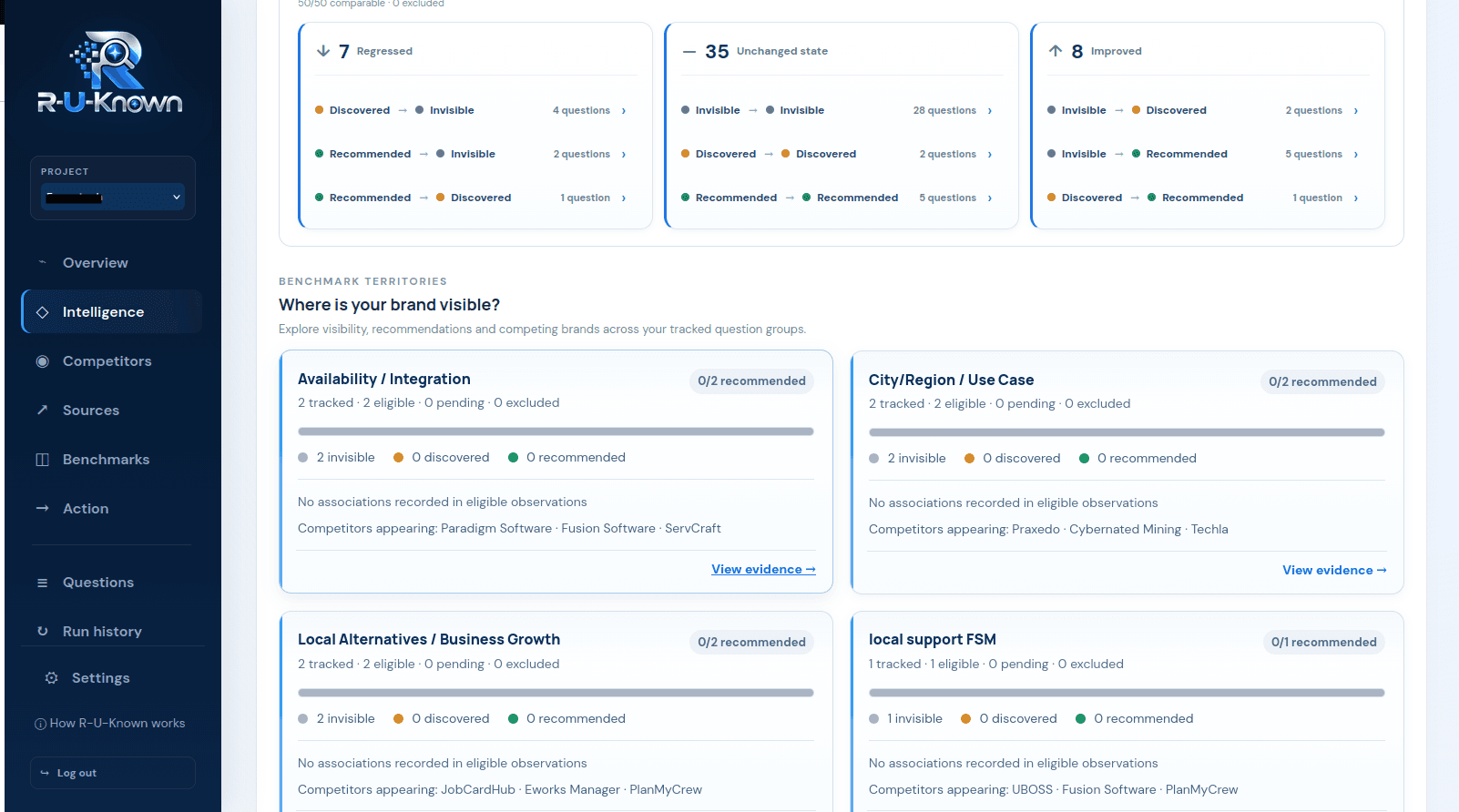Click the Competitors target icon

click(x=42, y=361)
